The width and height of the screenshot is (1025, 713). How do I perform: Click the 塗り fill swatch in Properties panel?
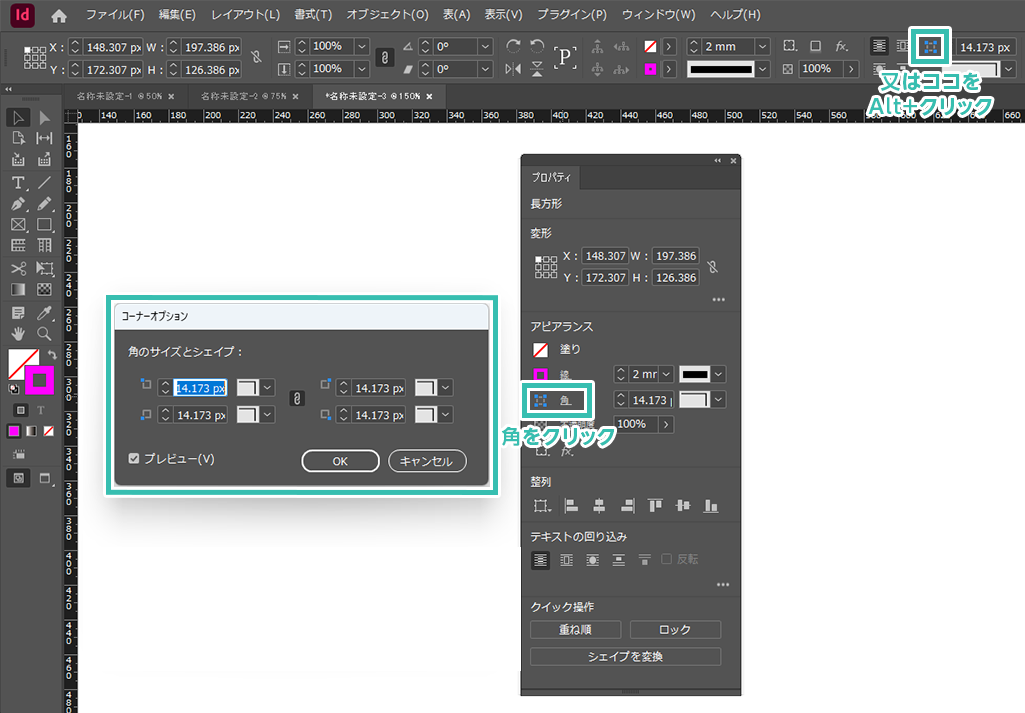click(x=540, y=350)
